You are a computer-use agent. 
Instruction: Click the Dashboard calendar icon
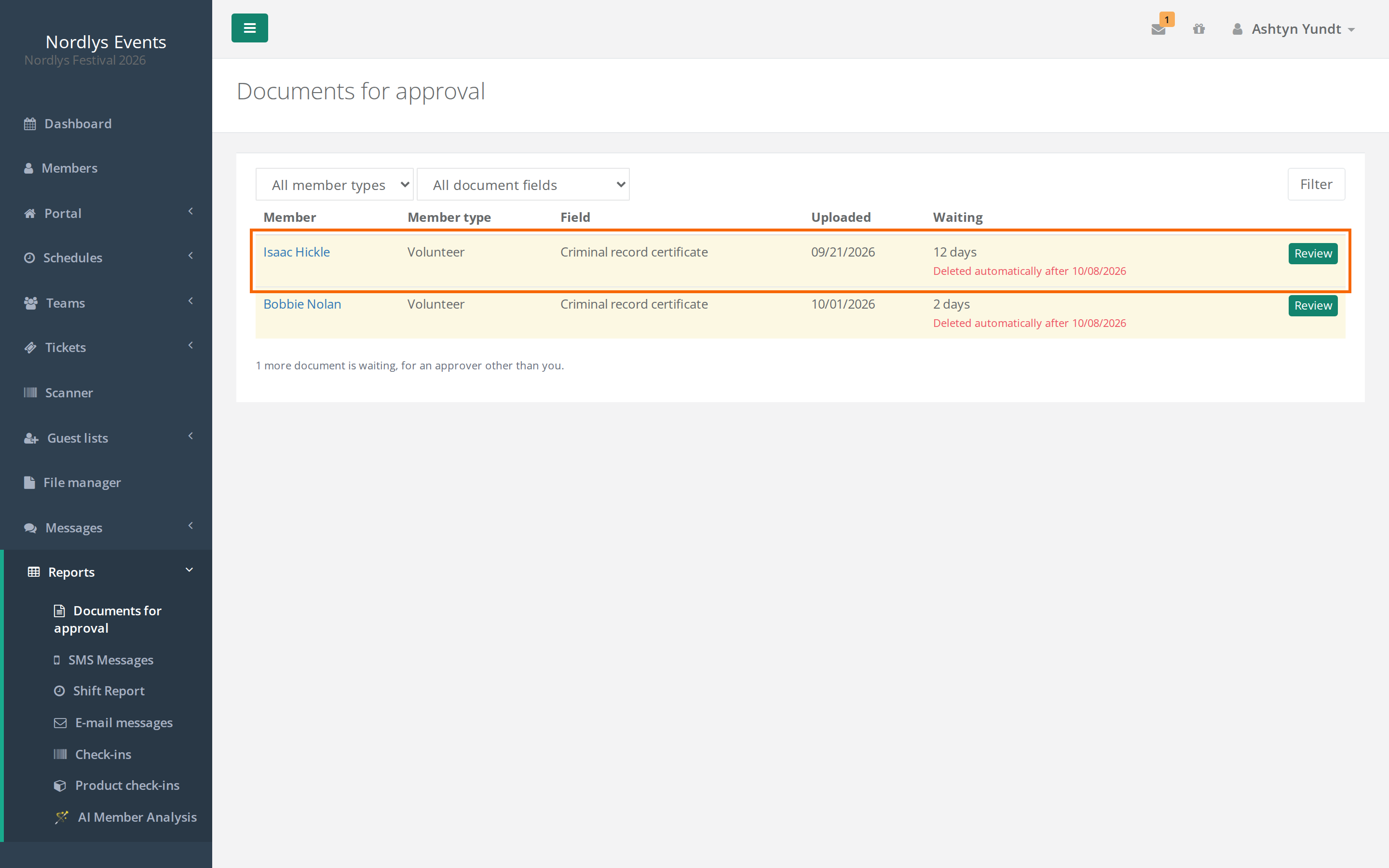[30, 124]
